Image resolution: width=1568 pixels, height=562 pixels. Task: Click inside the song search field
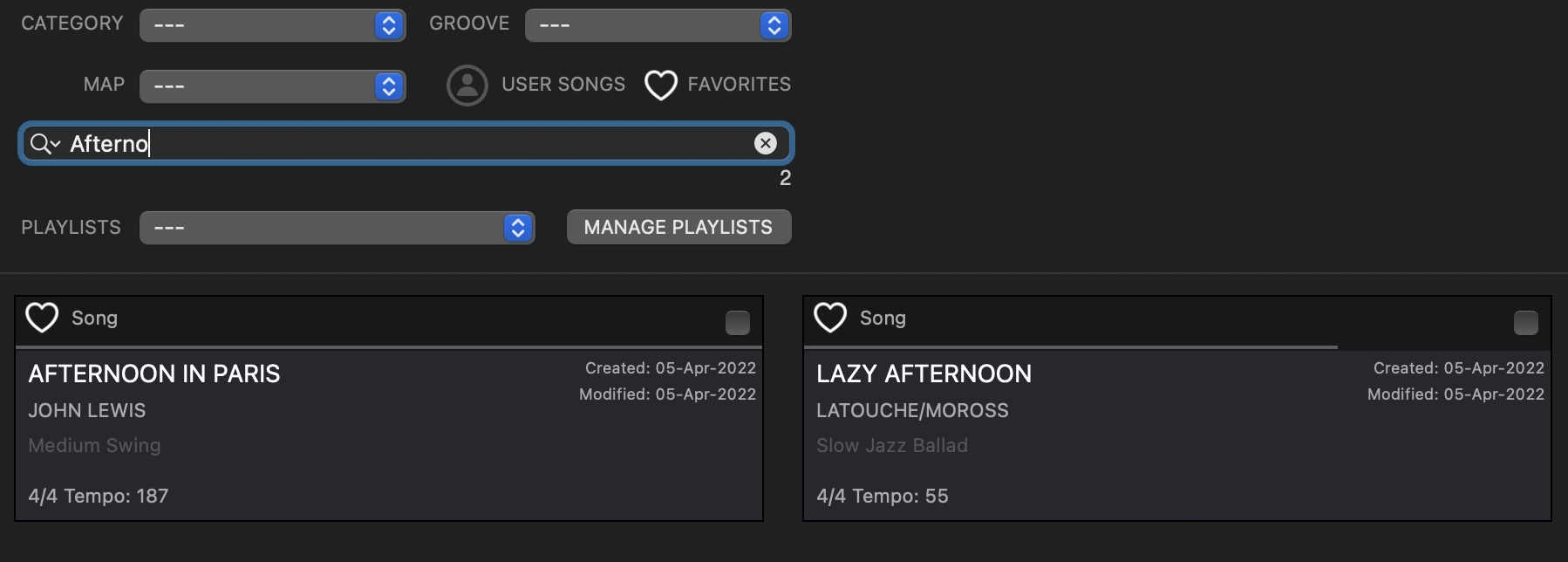click(436, 143)
